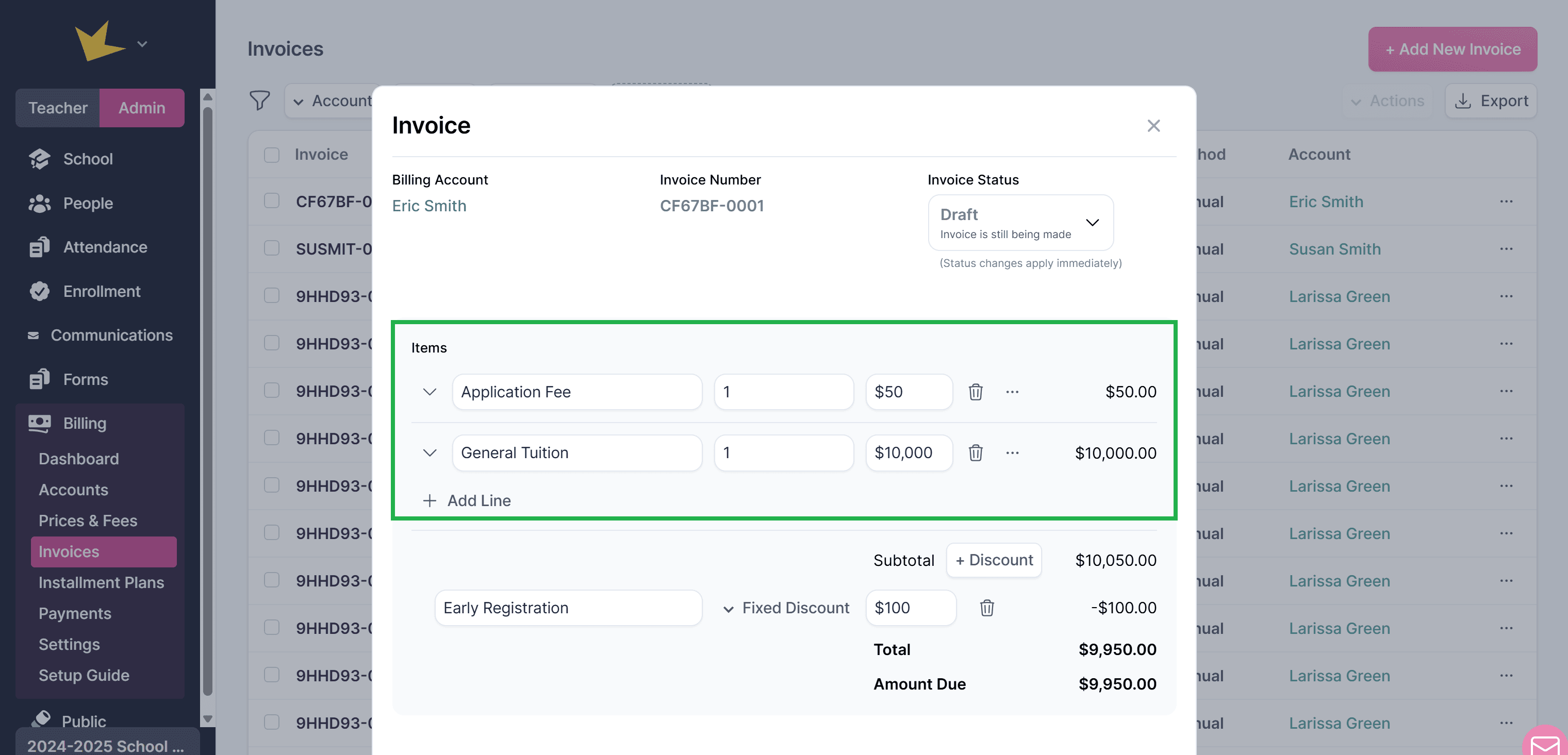Change the Fixed Discount type dropdown
This screenshot has width=1568, height=755.
786,608
